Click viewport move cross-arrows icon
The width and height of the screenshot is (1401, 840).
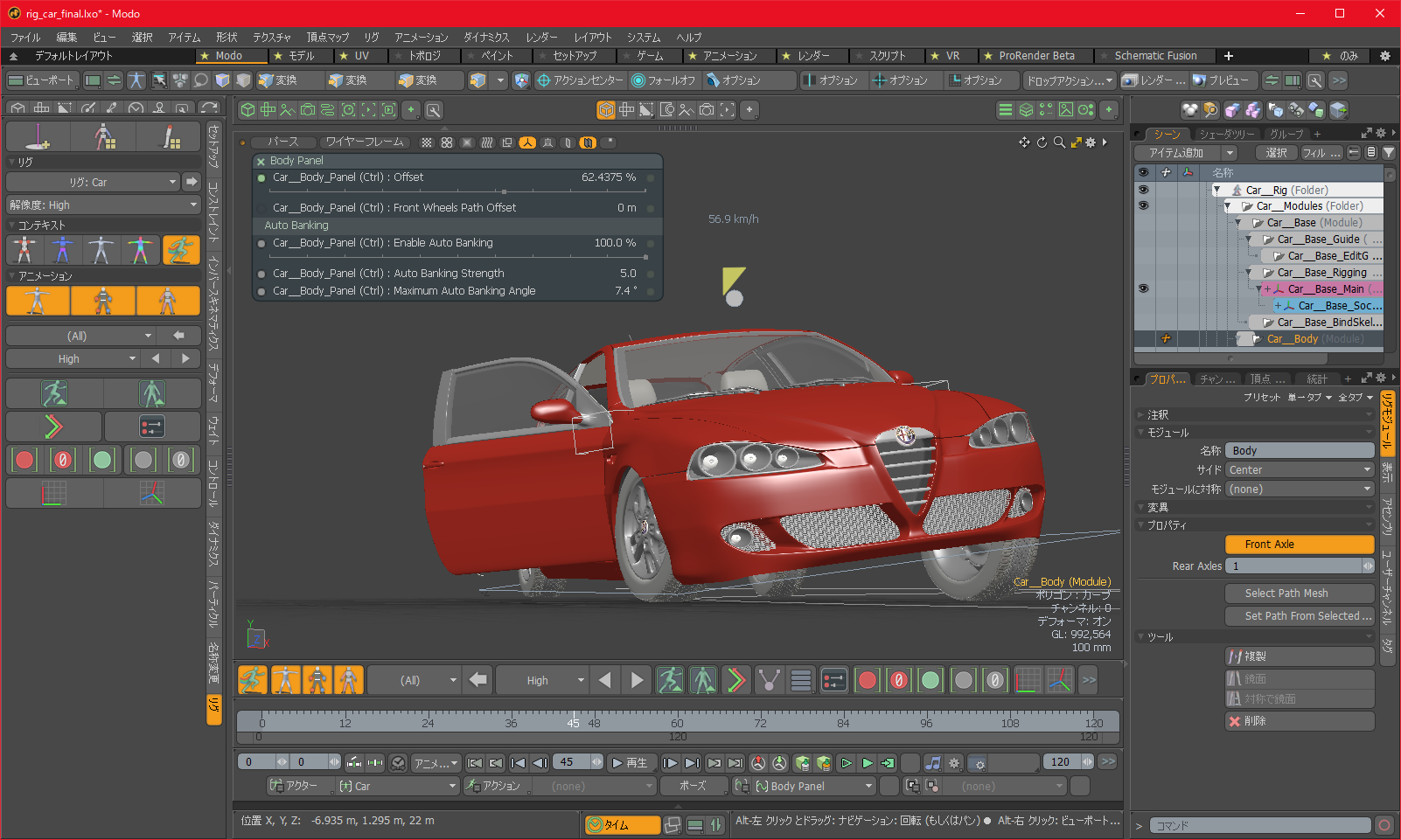(x=1024, y=142)
